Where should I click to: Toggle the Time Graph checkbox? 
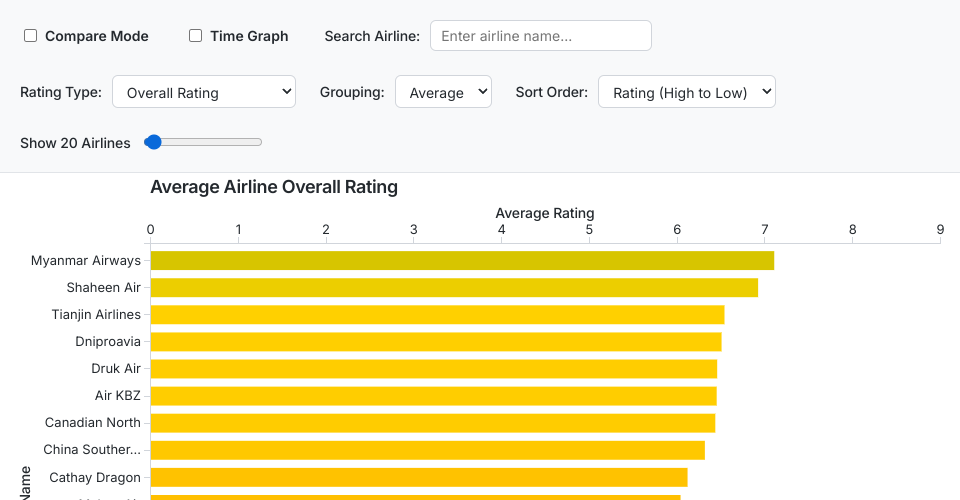pyautogui.click(x=196, y=36)
